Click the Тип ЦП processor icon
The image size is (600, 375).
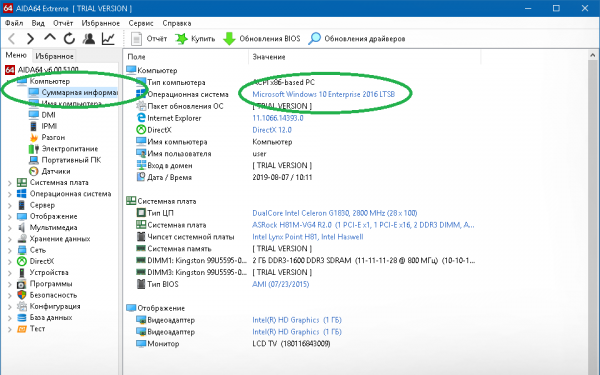(x=141, y=212)
